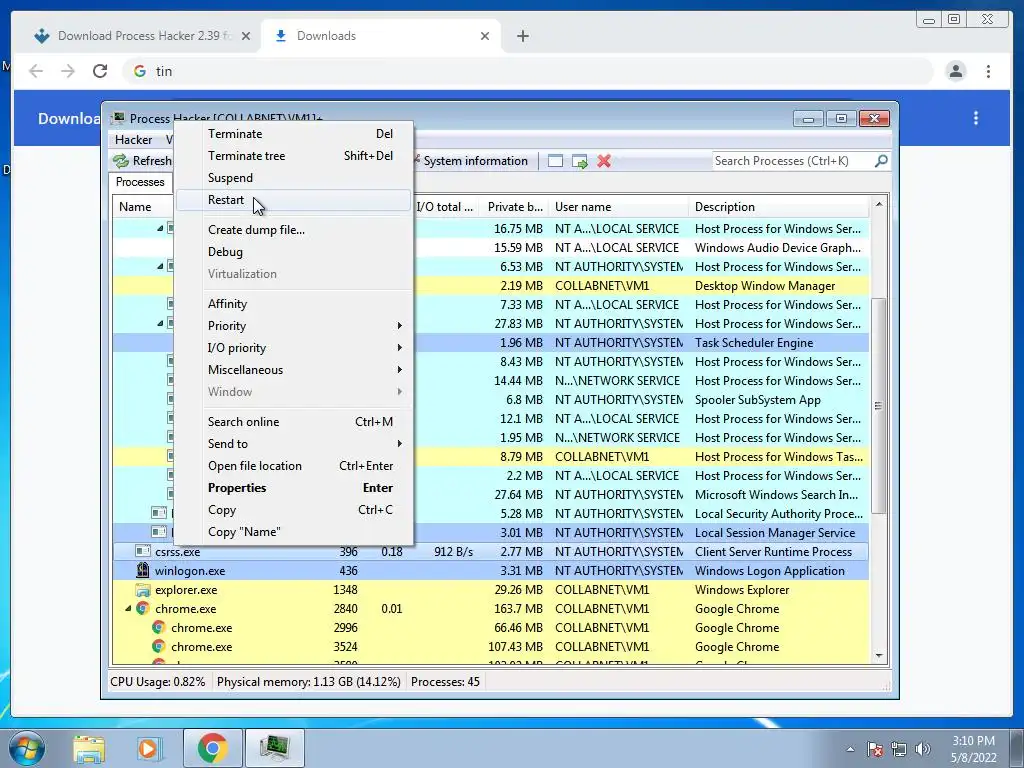Image resolution: width=1024 pixels, height=768 pixels.
Task: Close the Downloads tab in Chrome
Action: (485, 36)
